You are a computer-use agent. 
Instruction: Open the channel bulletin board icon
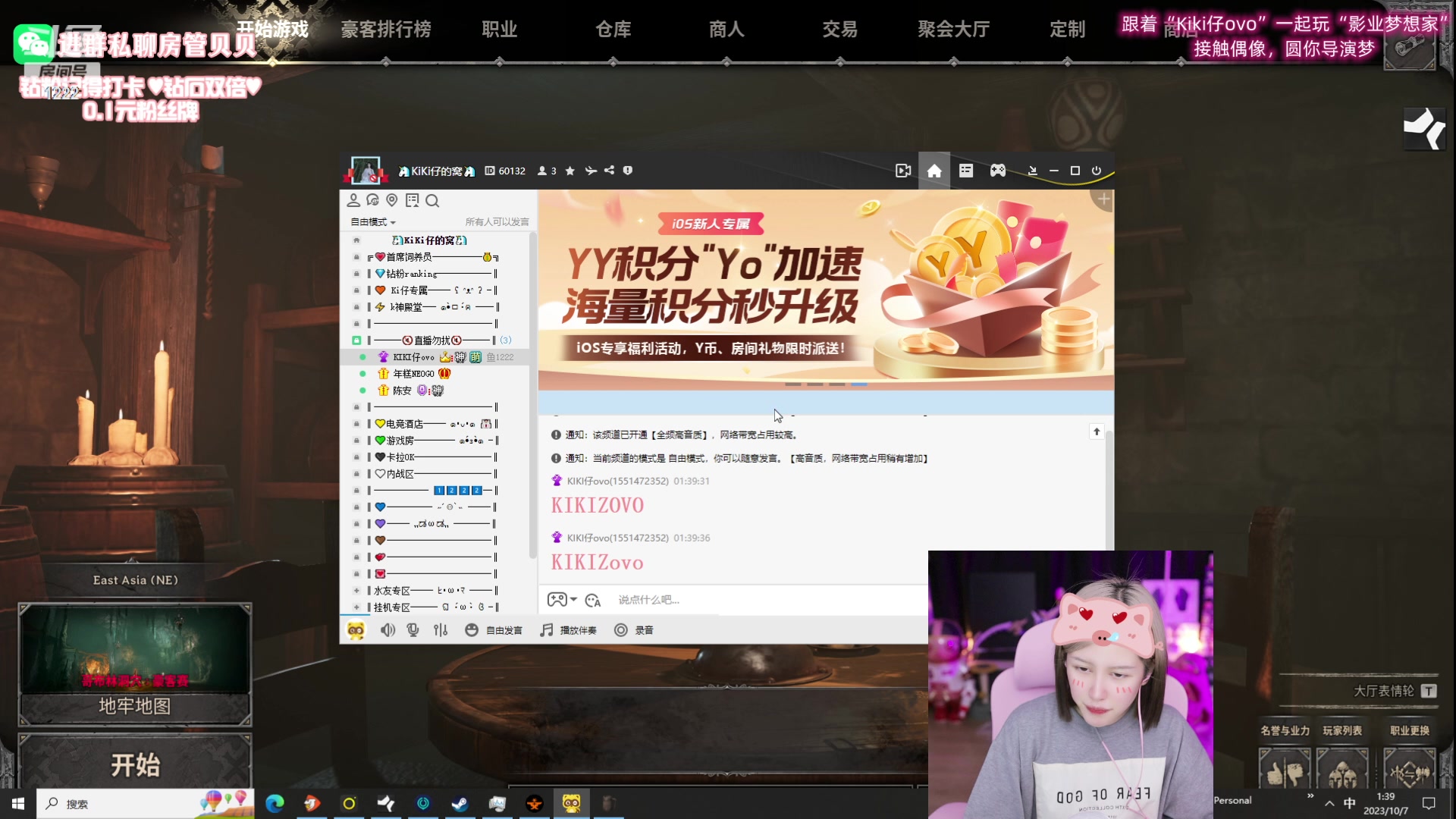click(412, 200)
